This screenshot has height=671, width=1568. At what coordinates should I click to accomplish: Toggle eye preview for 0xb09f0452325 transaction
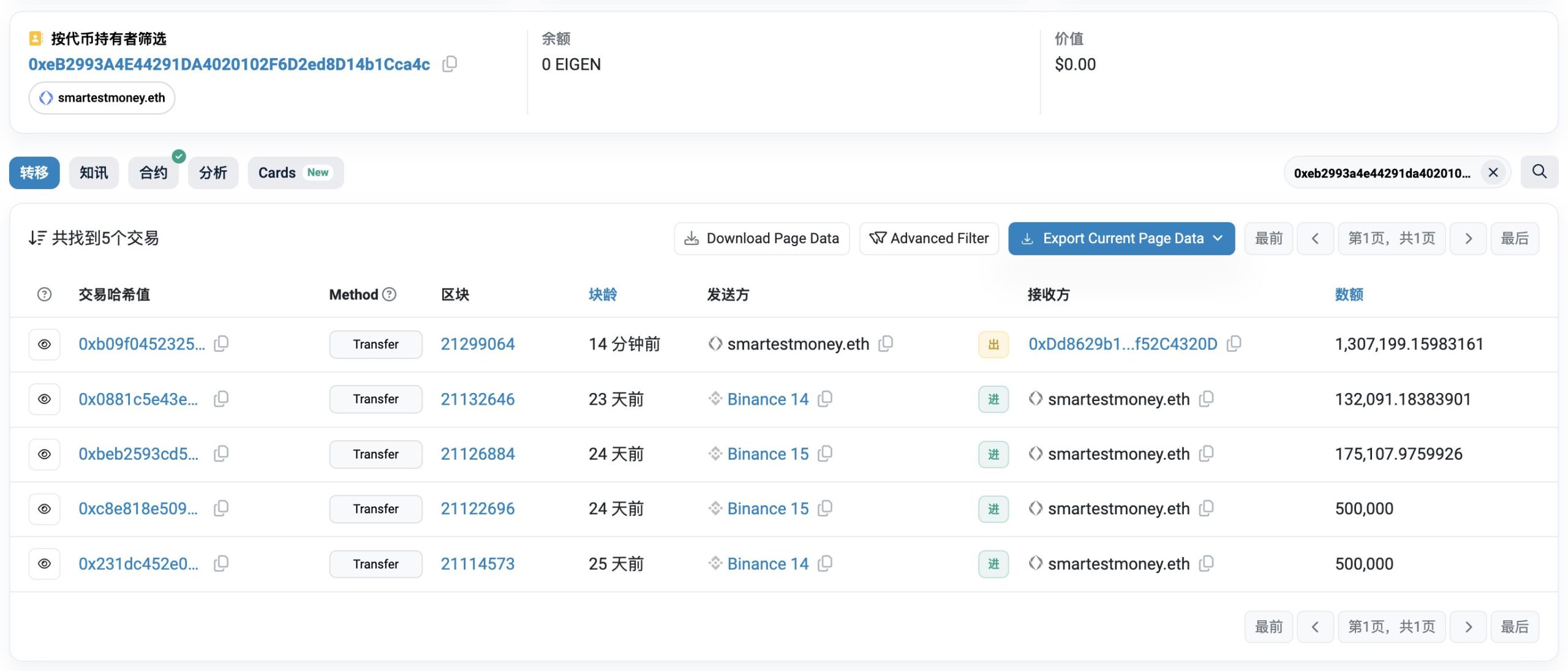pos(44,344)
